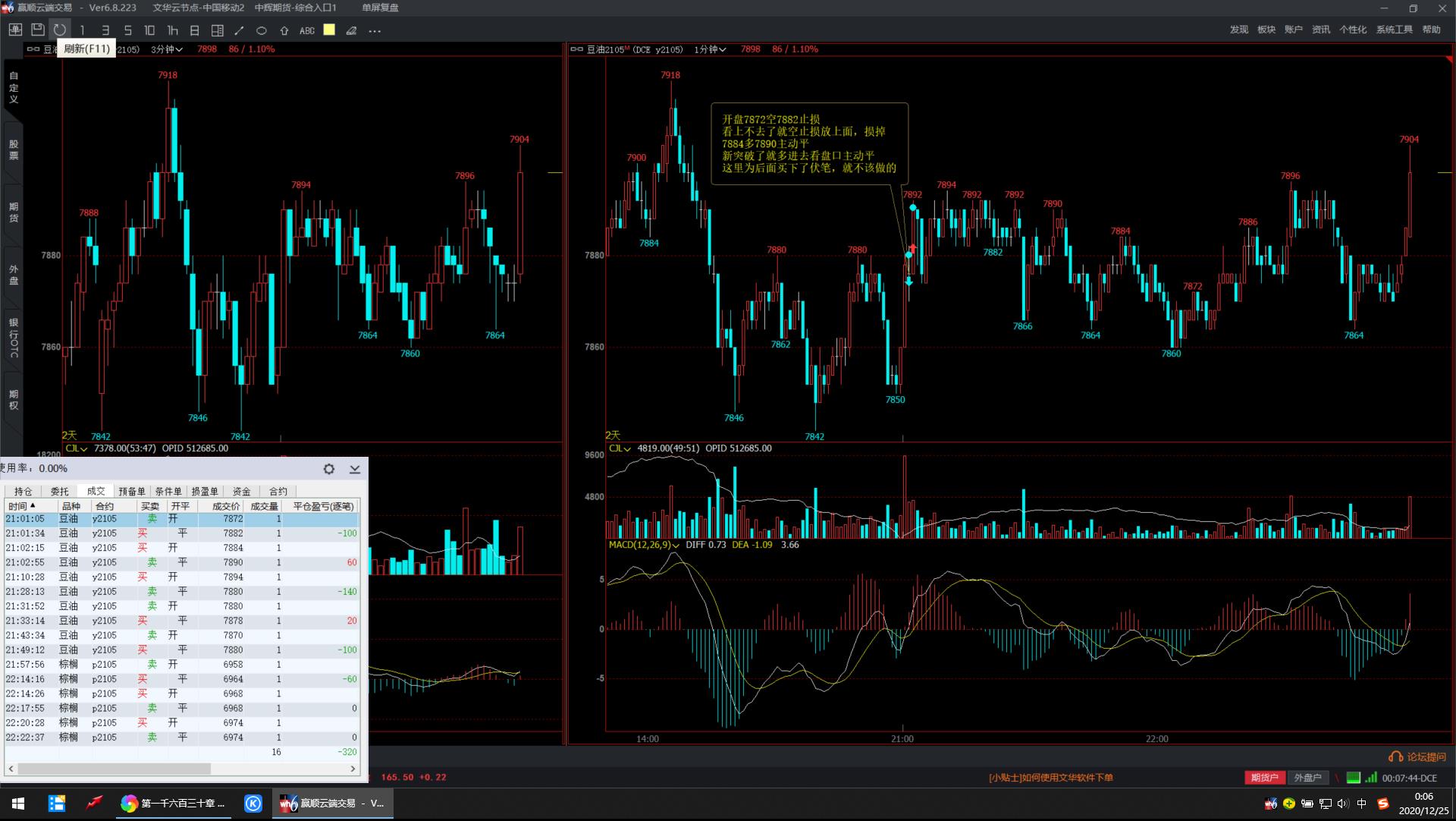The width and height of the screenshot is (1456, 821).
Task: Switch to the 持仓 tab
Action: (x=24, y=492)
